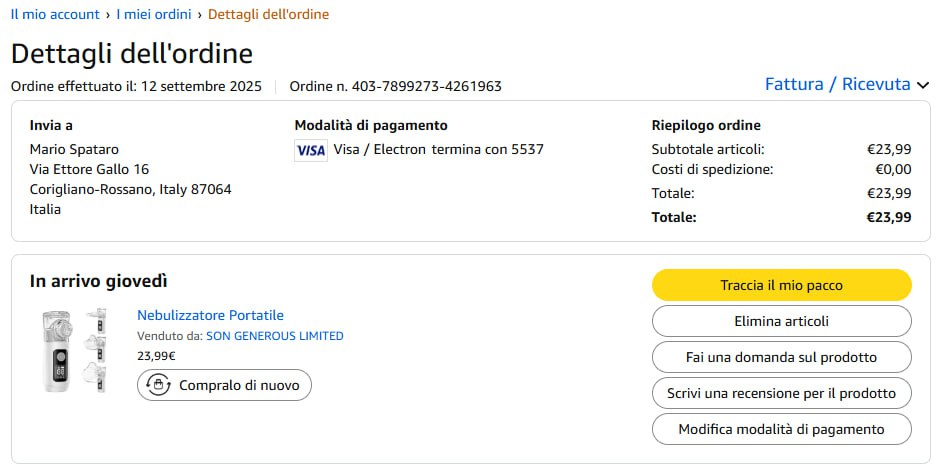Viewport: 936px width, 471px height.
Task: Click the Riepilogo ordine heading
Action: tap(706, 125)
